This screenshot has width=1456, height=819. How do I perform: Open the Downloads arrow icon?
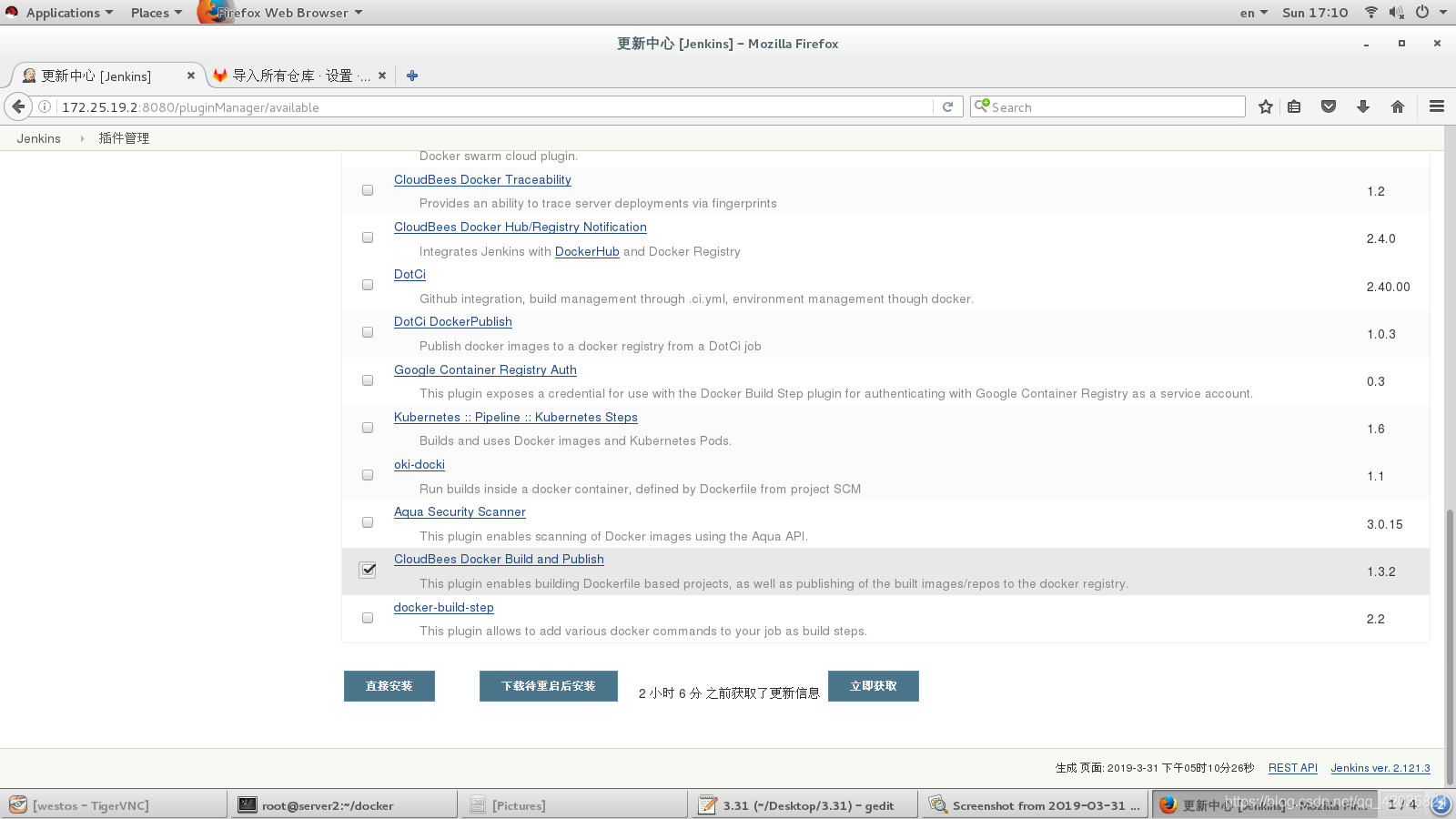(x=1363, y=106)
